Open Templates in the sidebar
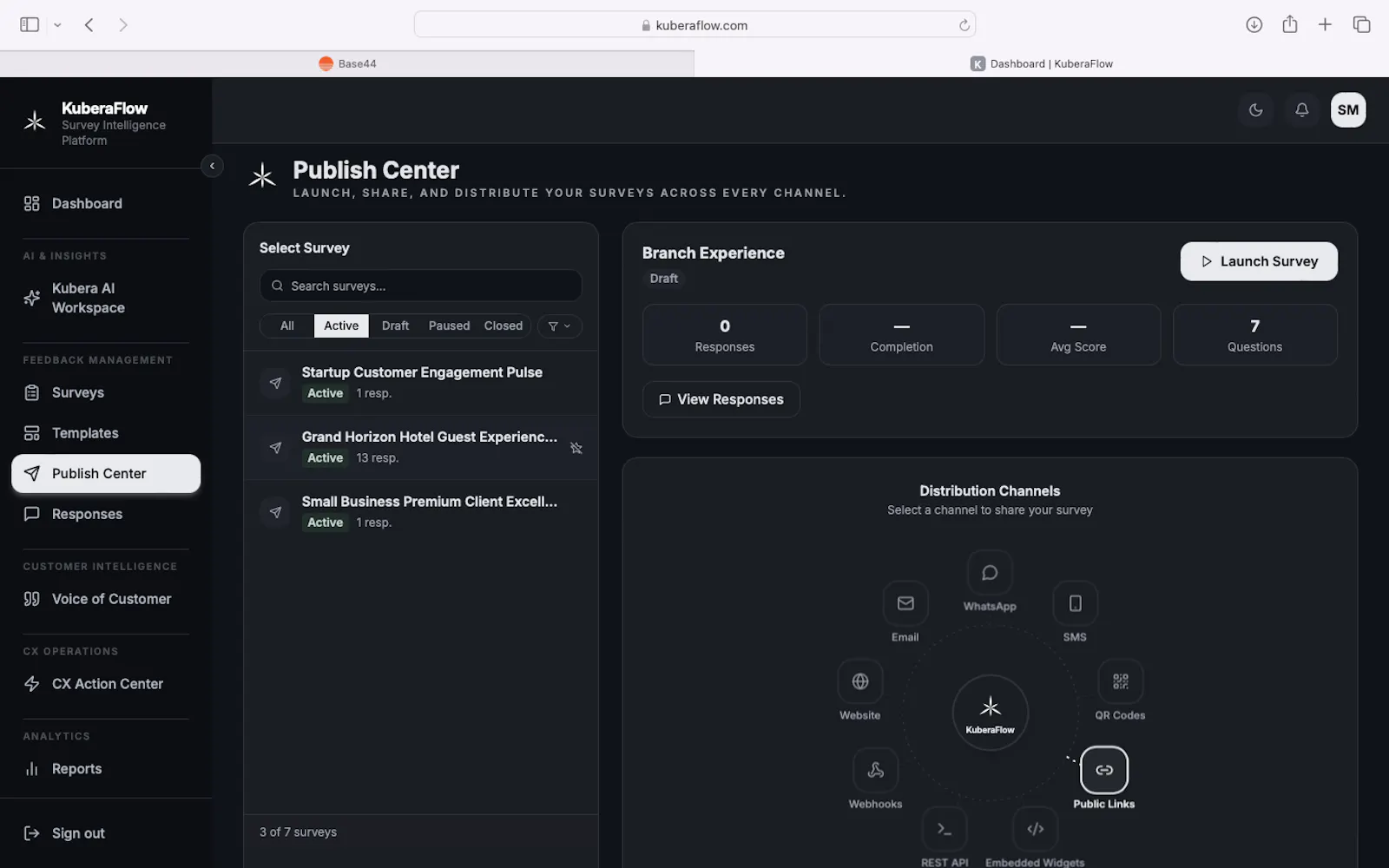This screenshot has height=868, width=1389. [x=106, y=433]
